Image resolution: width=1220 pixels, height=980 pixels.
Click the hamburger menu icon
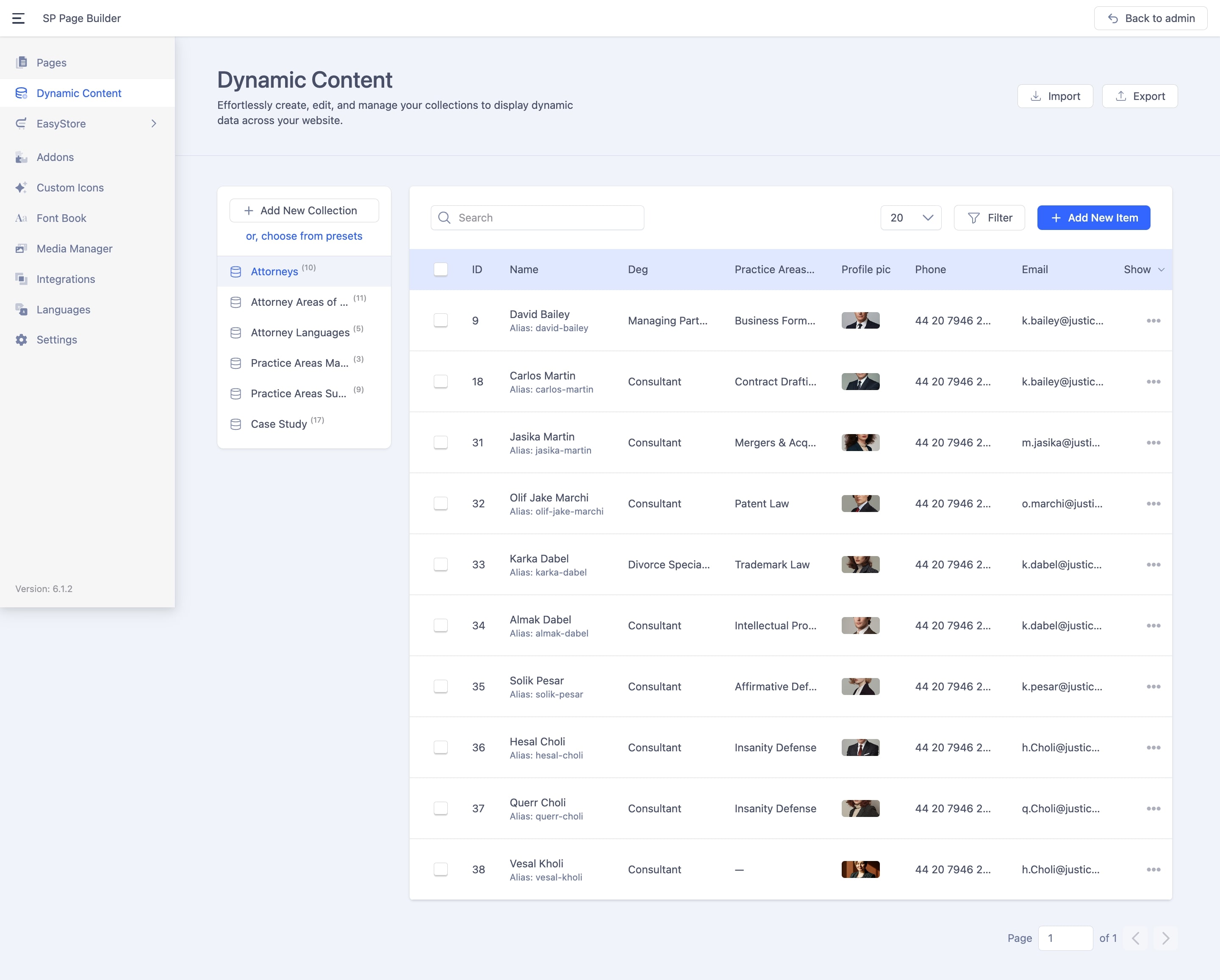[x=18, y=18]
